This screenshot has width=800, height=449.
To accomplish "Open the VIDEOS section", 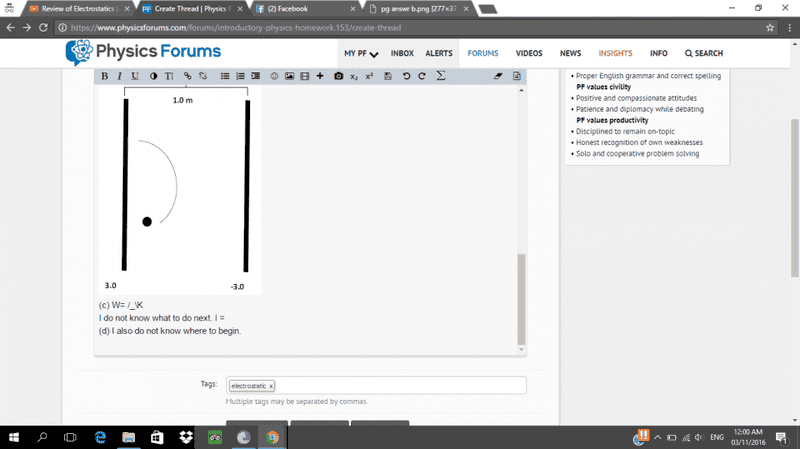I will tap(529, 53).
